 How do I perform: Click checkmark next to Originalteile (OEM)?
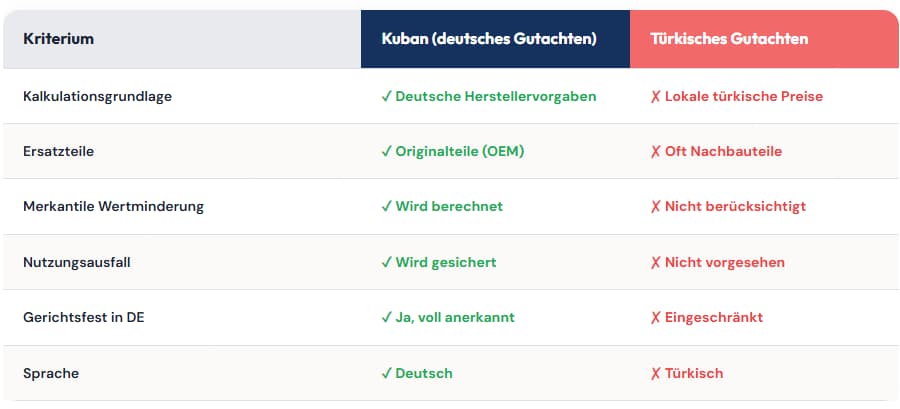pyautogui.click(x=386, y=151)
